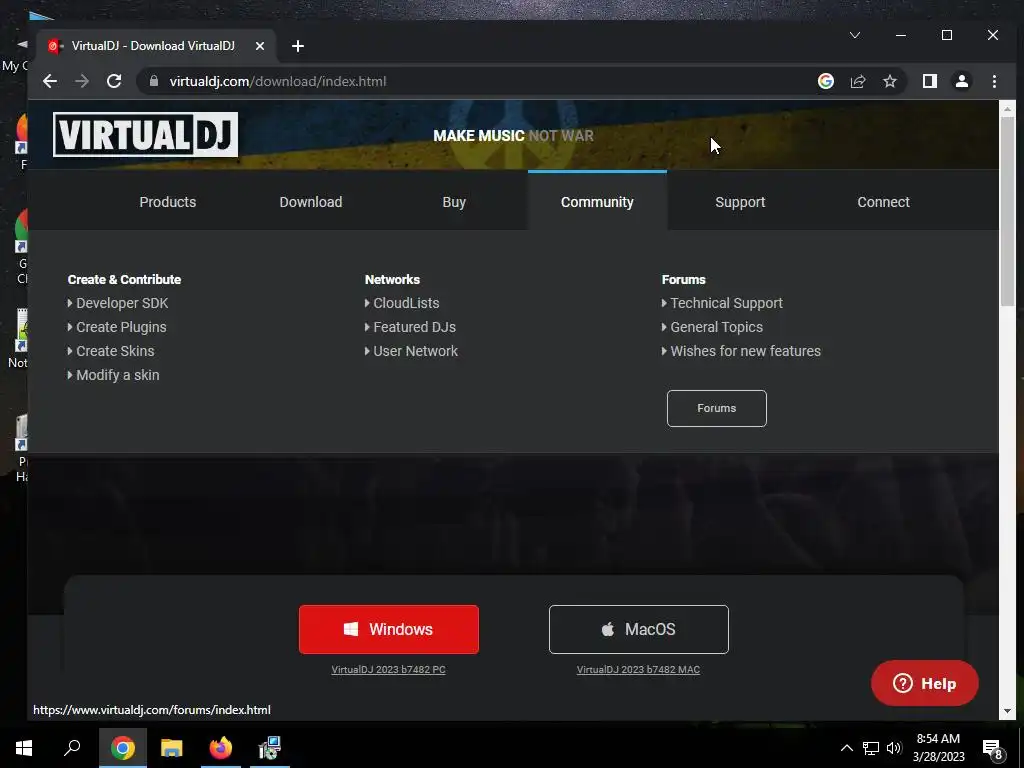Viewport: 1024px width, 768px height.
Task: Open the tab search chevron
Action: pyautogui.click(x=854, y=35)
